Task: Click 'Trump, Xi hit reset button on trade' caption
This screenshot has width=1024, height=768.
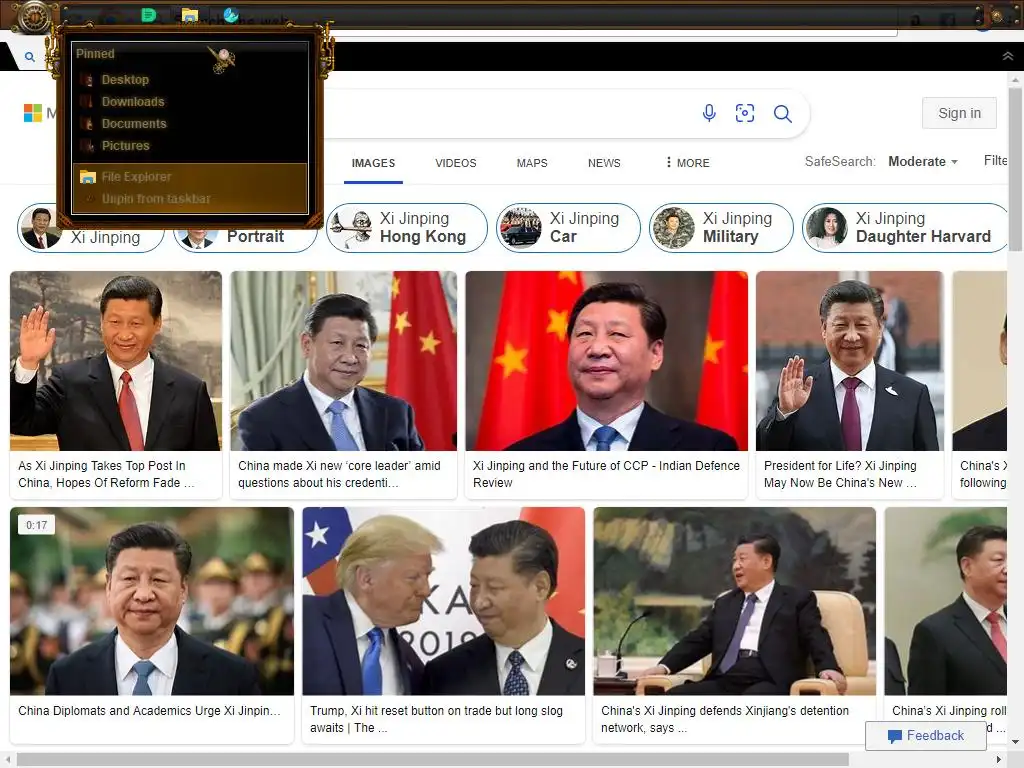Action: [436, 719]
